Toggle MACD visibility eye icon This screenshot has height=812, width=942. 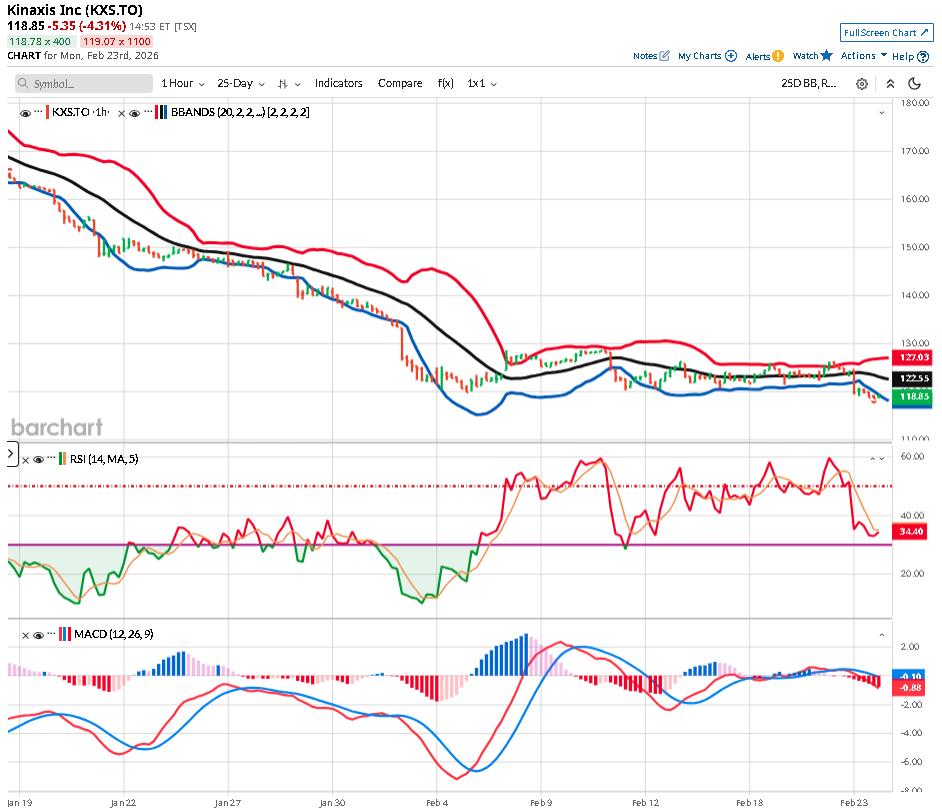pyautogui.click(x=38, y=634)
